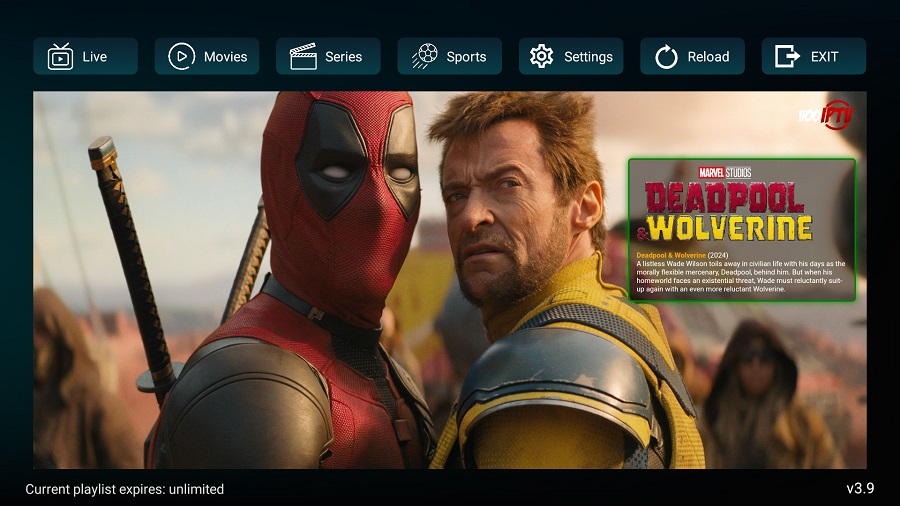Open the Movies section

(x=207, y=56)
